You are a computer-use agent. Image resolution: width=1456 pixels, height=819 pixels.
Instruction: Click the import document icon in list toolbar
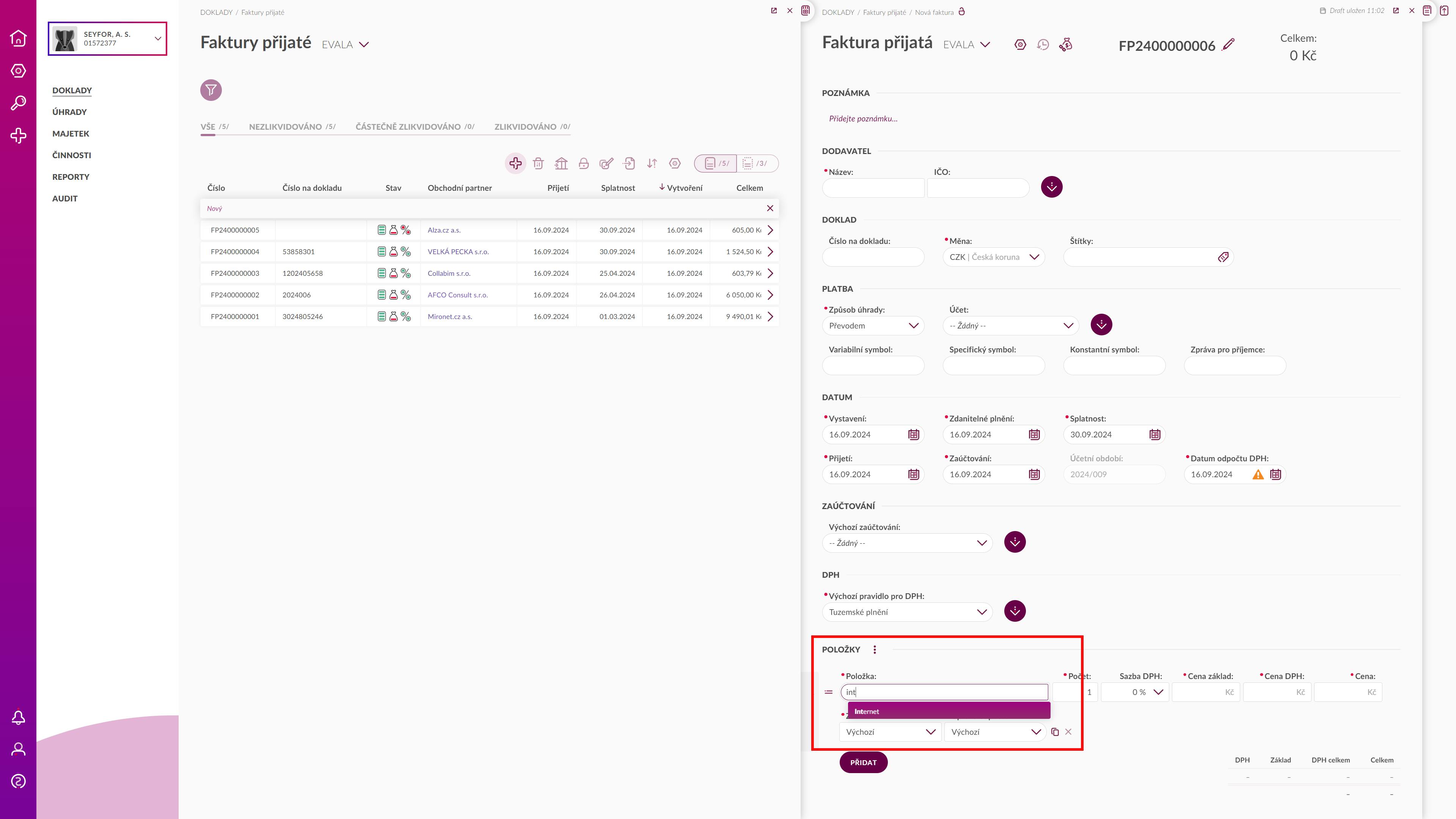pyautogui.click(x=629, y=163)
